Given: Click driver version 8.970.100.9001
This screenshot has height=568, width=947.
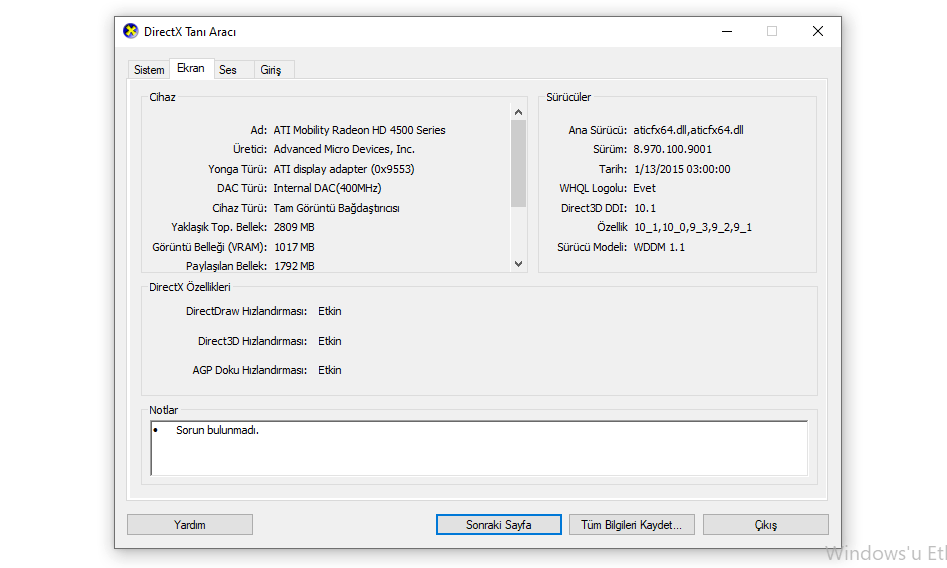Looking at the screenshot, I should (672, 149).
